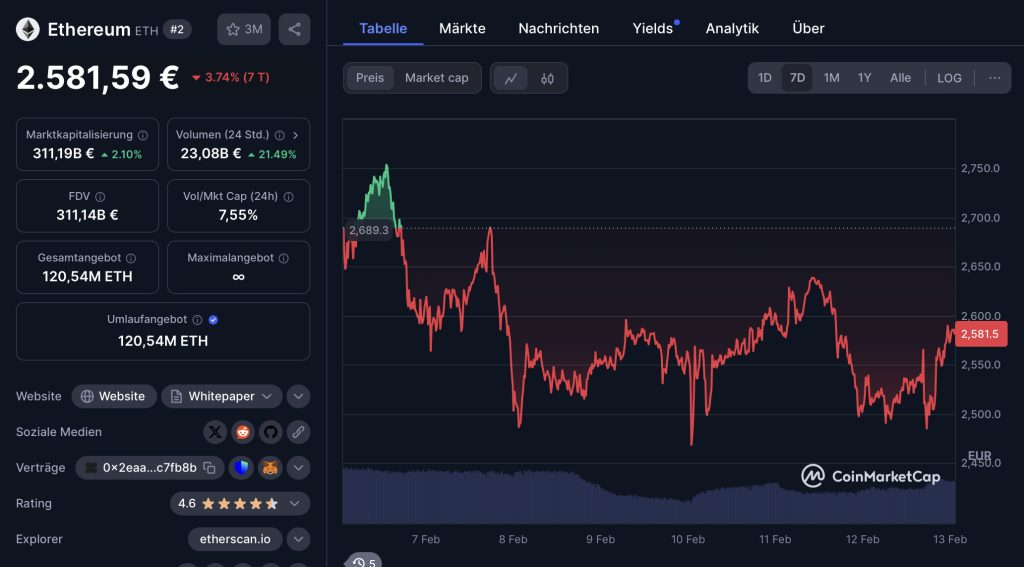Copy the contract address icon
The image size is (1024, 567).
point(209,468)
